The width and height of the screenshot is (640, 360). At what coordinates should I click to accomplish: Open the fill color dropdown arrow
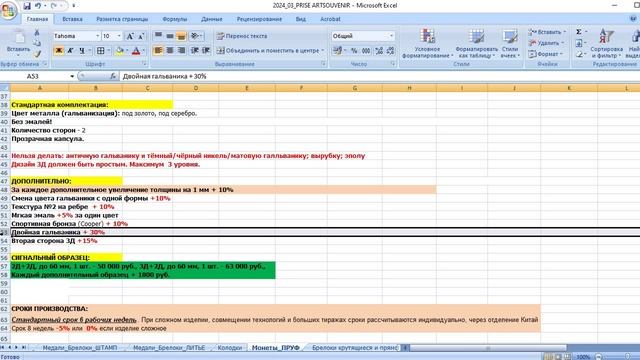click(127, 51)
